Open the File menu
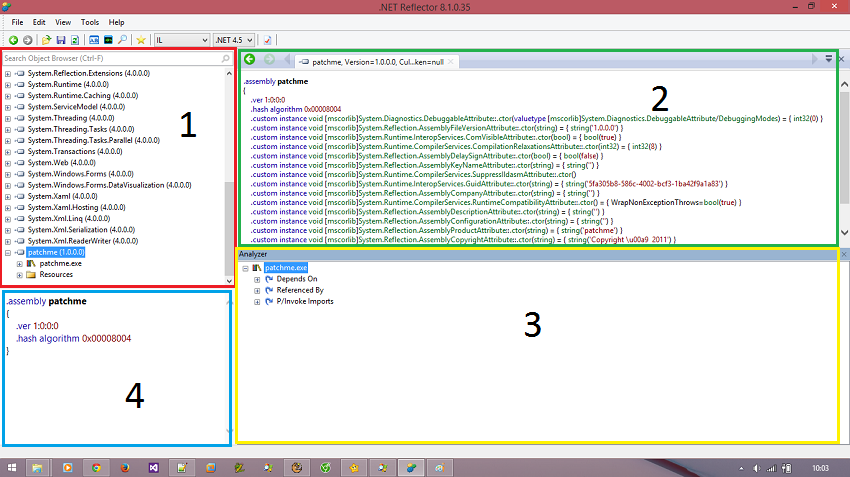The image size is (850, 477). pos(17,22)
